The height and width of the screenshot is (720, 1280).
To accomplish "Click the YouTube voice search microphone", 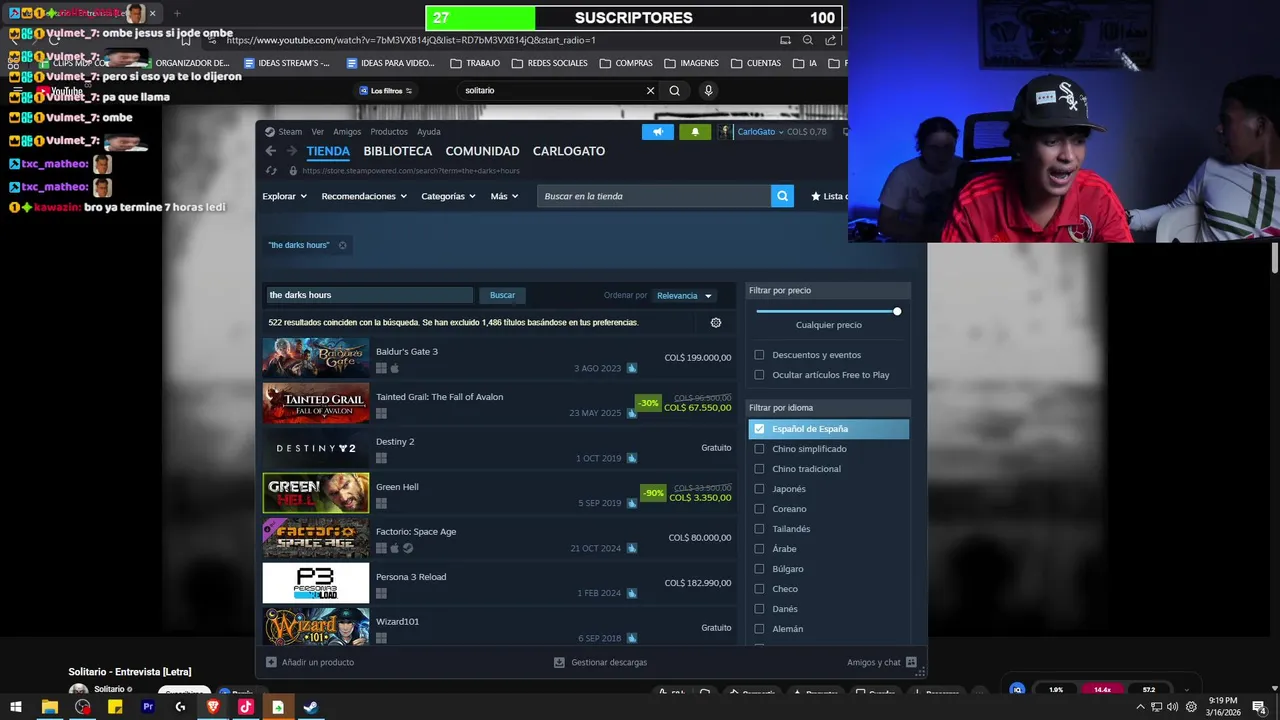I will (708, 91).
